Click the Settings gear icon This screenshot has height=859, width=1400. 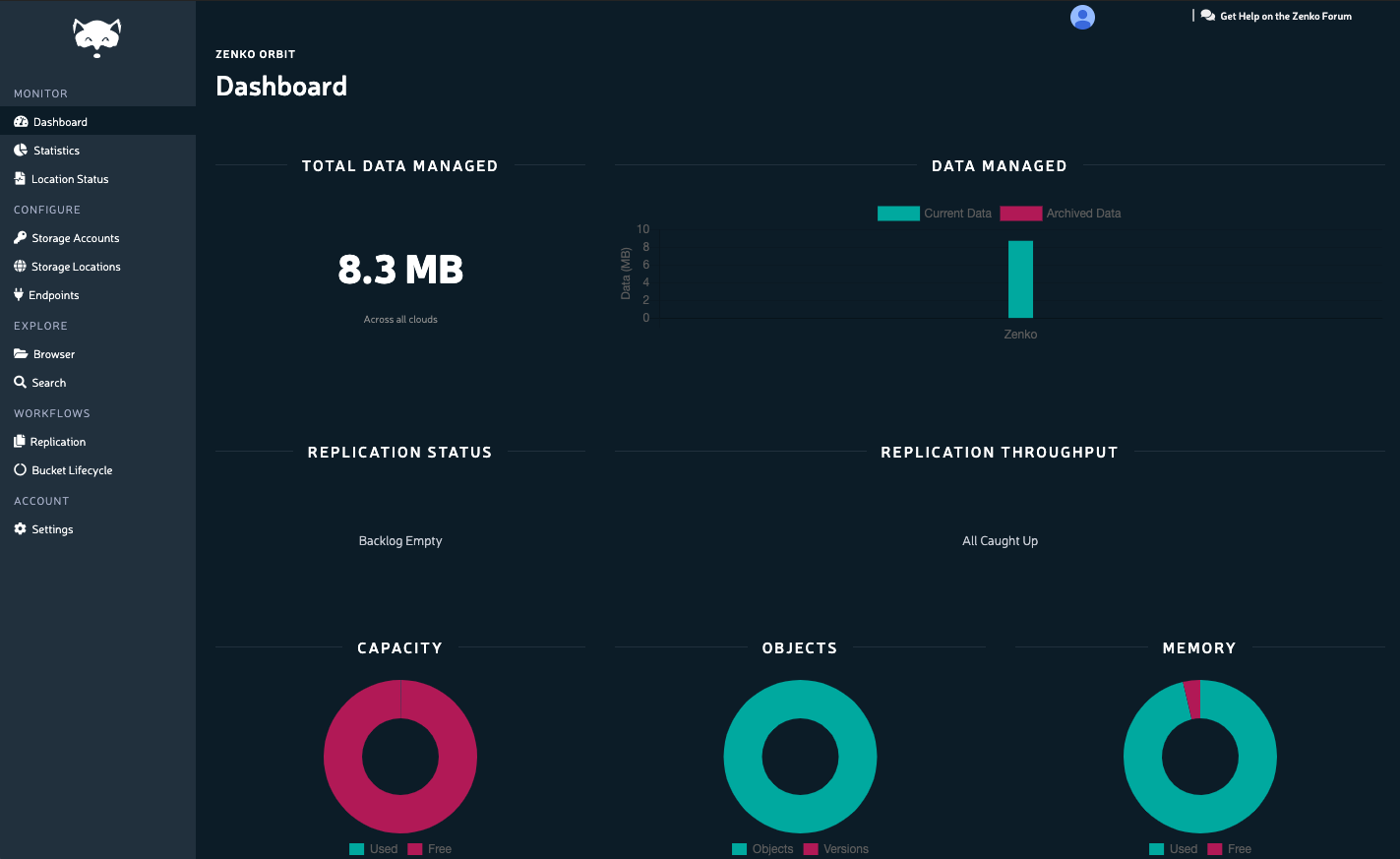click(20, 529)
